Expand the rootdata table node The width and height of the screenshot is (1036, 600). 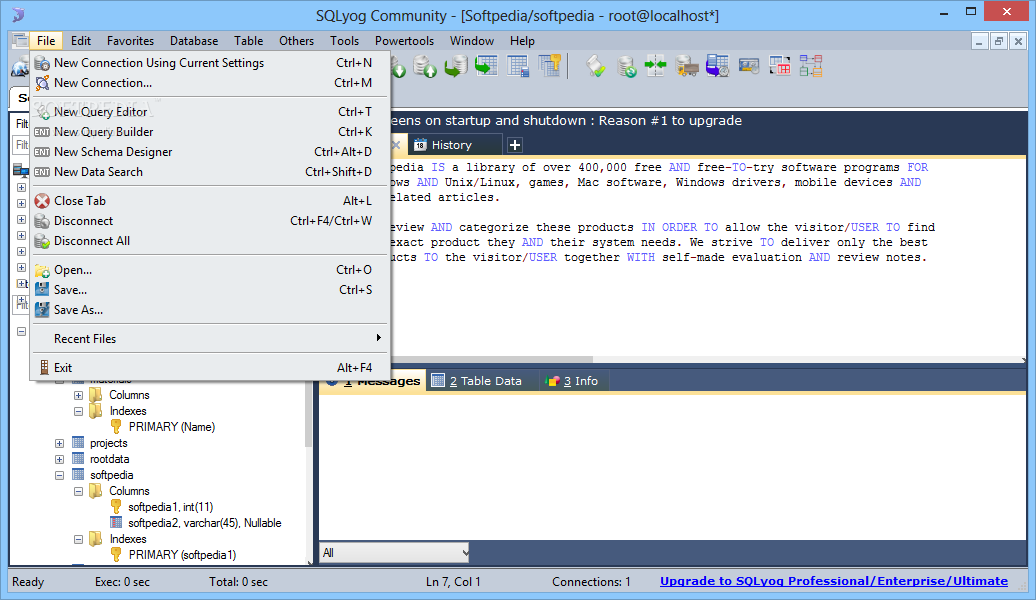click(x=59, y=459)
